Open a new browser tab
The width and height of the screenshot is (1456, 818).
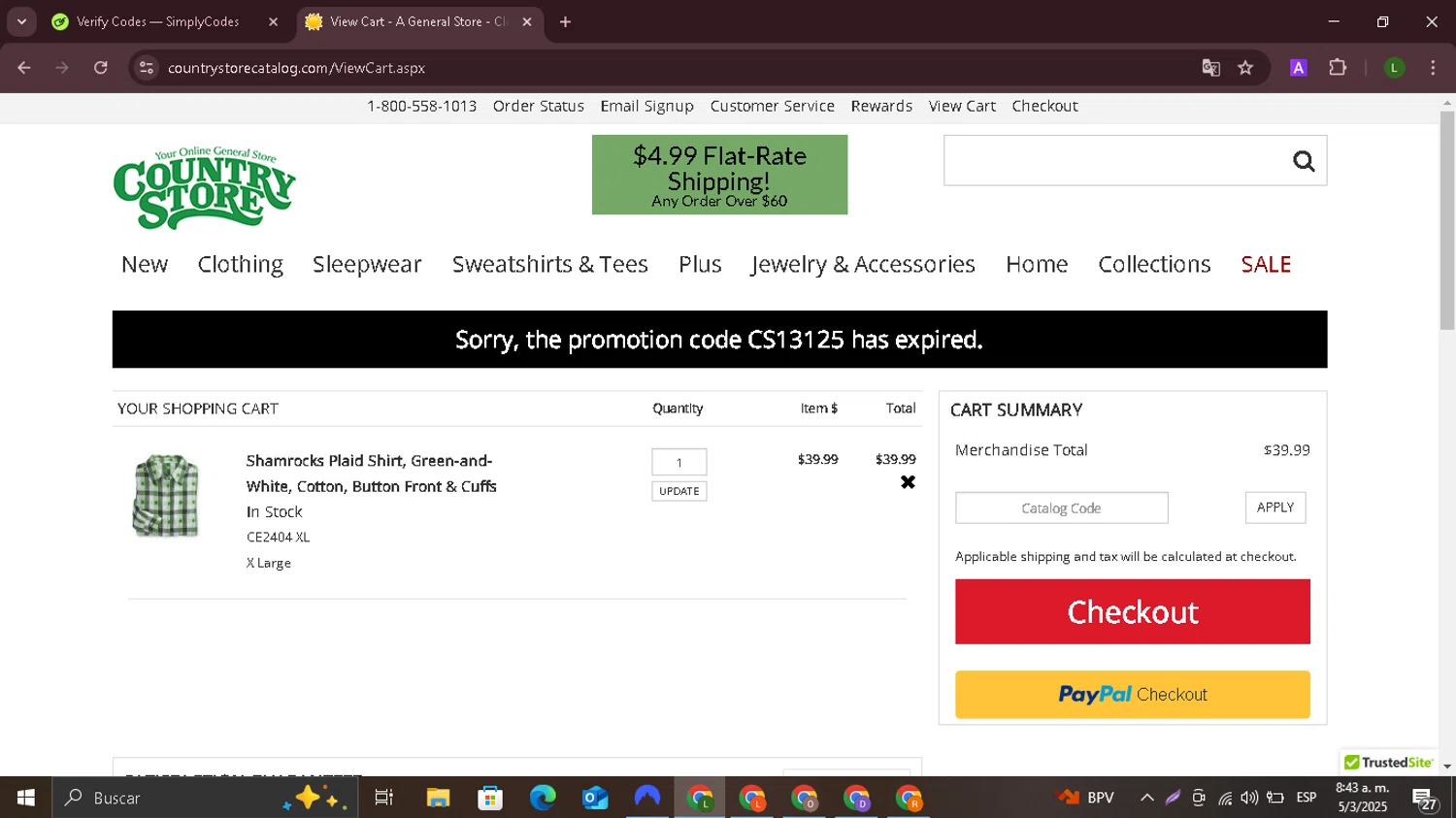click(565, 21)
